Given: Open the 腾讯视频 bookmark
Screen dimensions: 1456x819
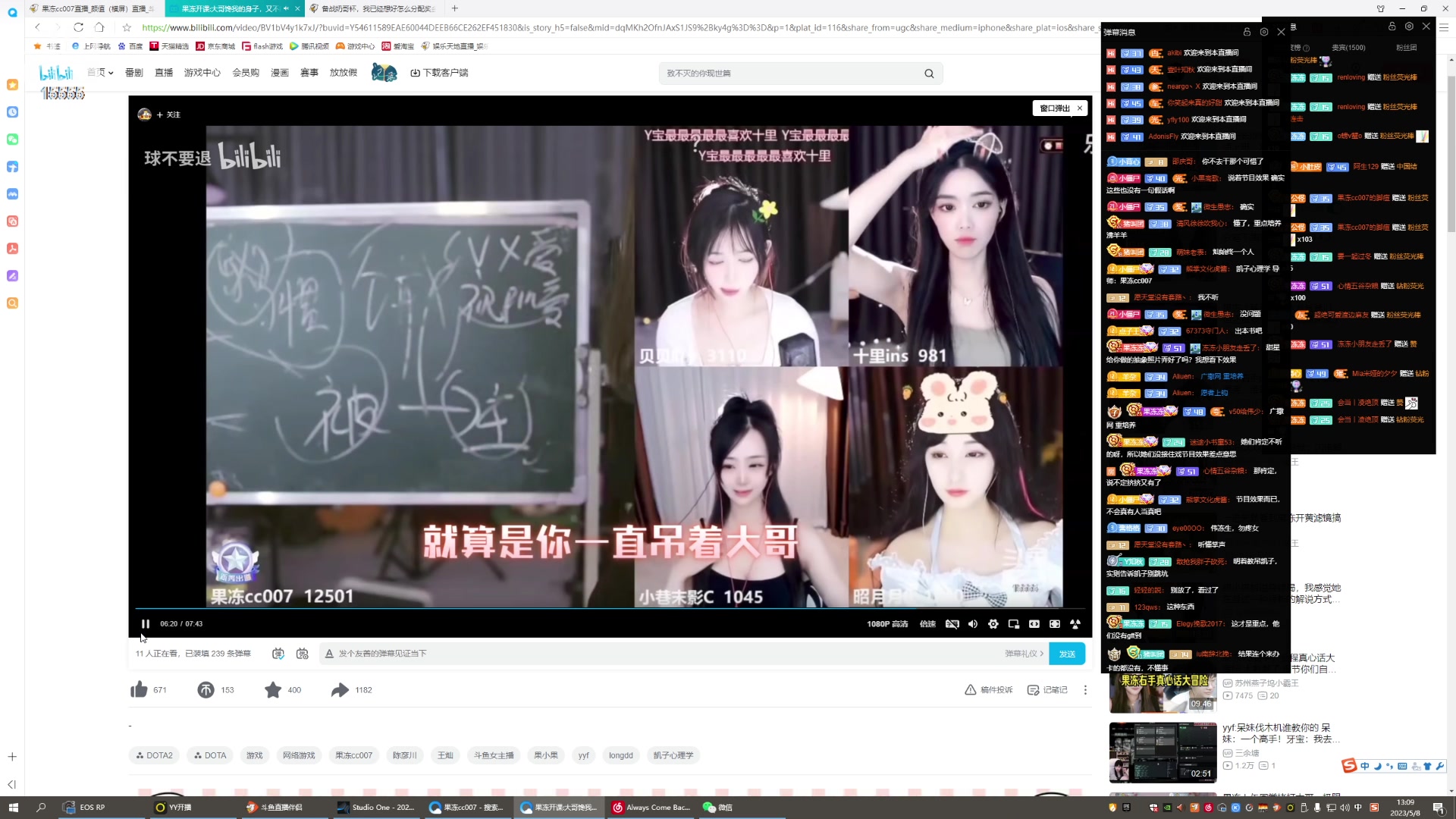Looking at the screenshot, I should click(x=309, y=46).
